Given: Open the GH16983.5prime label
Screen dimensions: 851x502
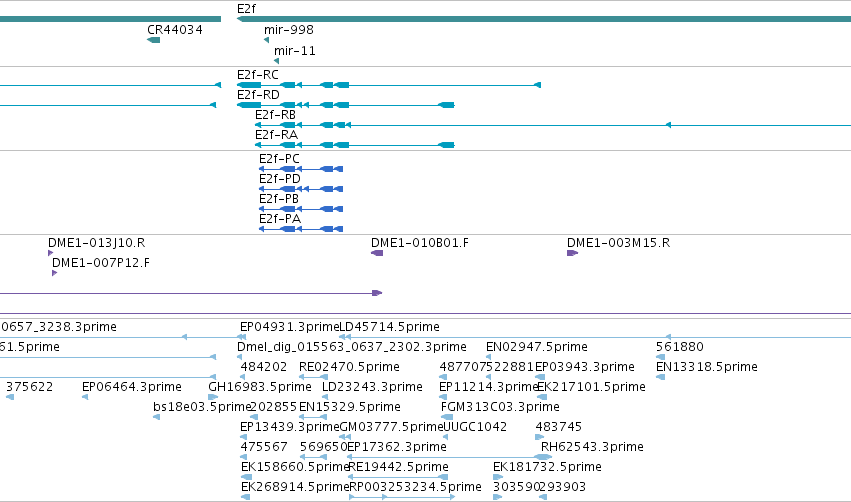Looking at the screenshot, I should click(260, 387).
